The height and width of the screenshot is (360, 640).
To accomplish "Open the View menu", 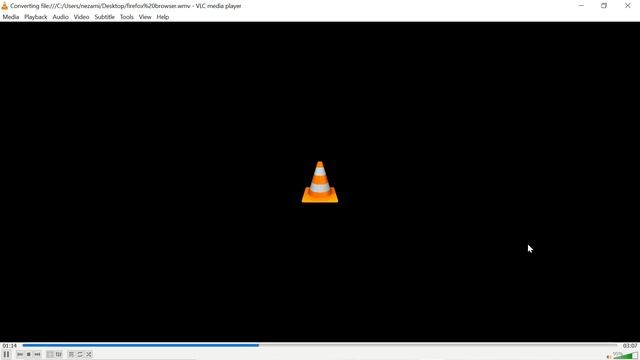I will point(145,17).
